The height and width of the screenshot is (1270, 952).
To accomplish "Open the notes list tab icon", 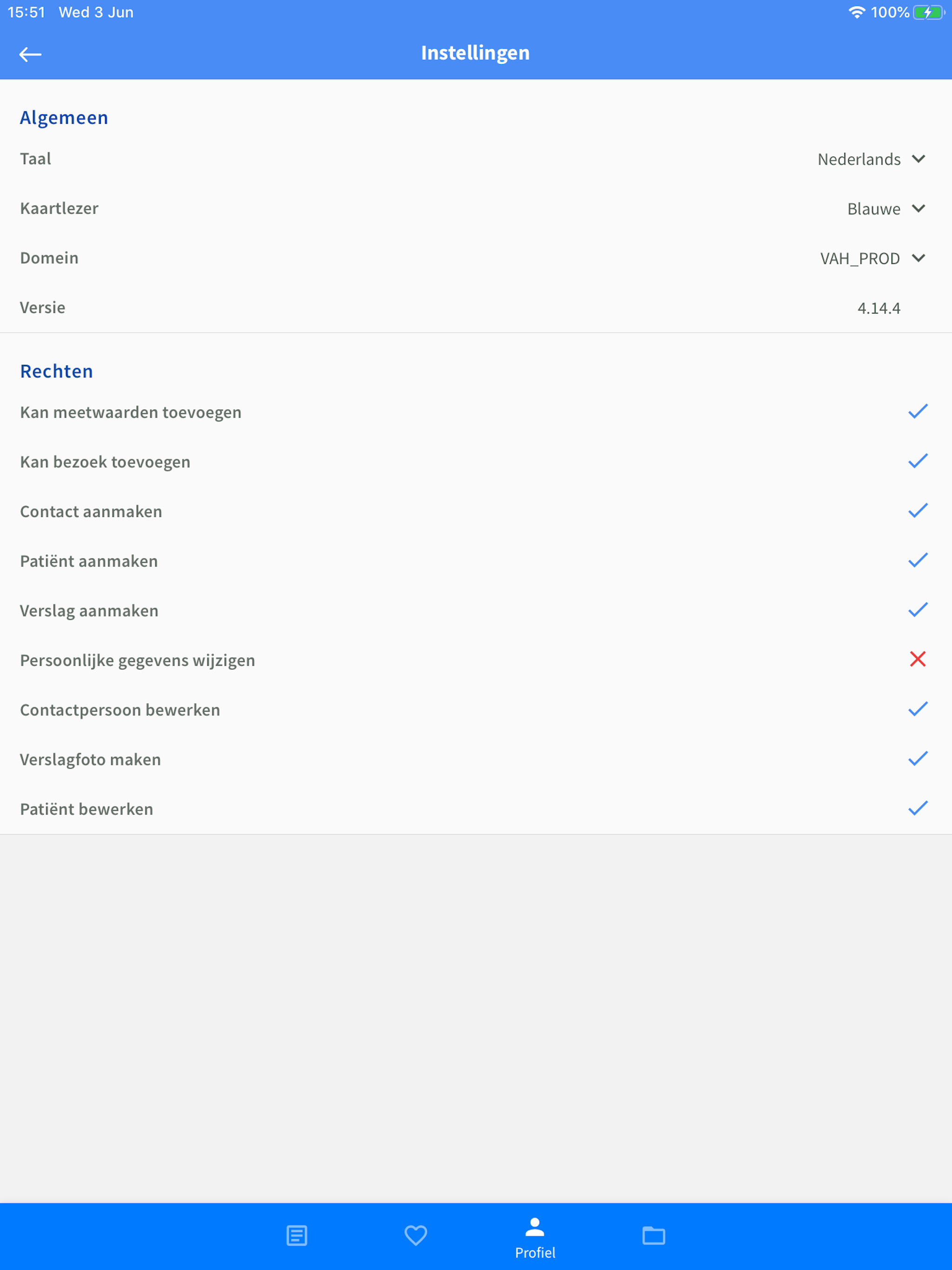I will click(x=297, y=1235).
